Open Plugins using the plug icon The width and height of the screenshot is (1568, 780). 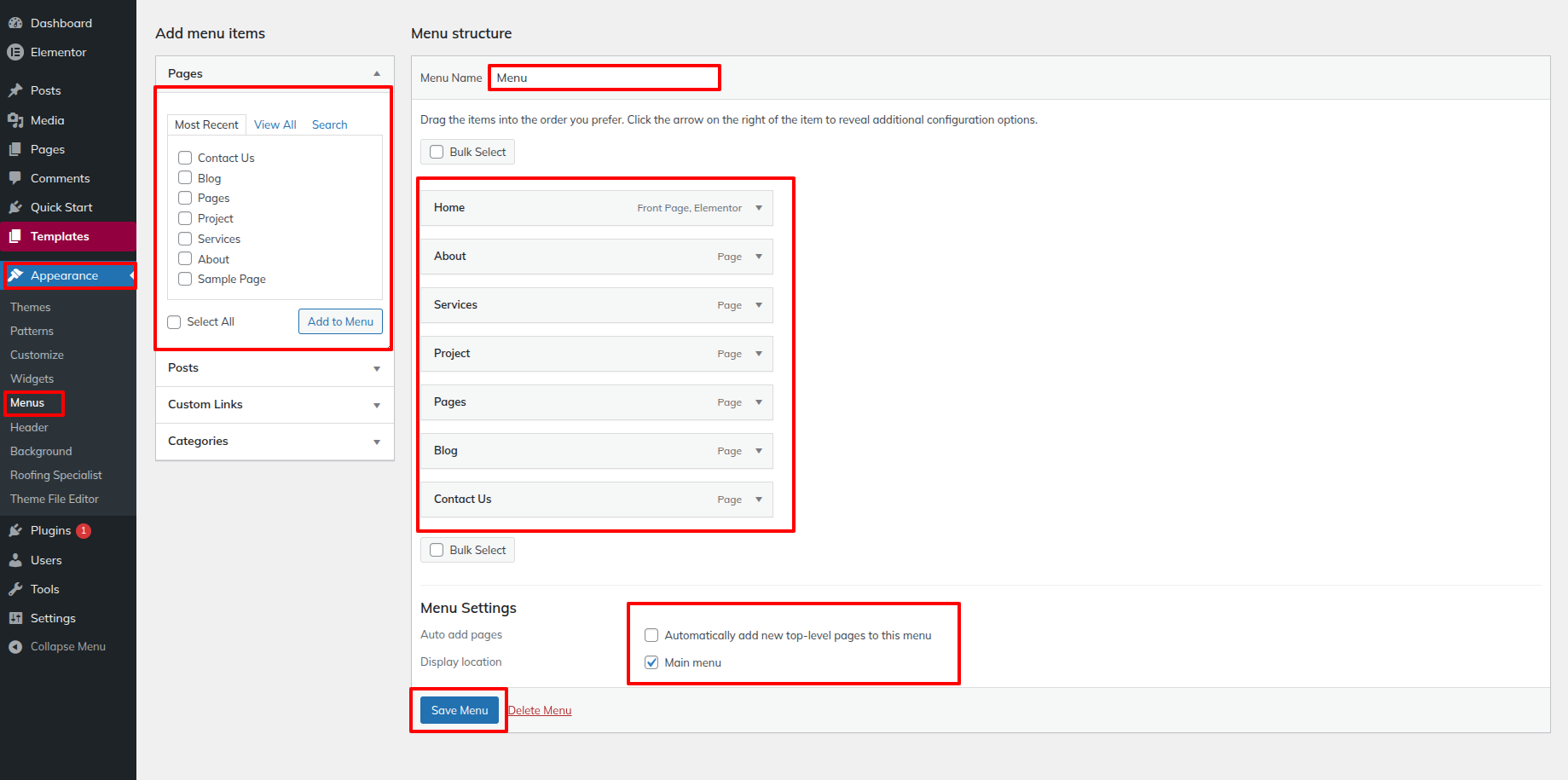(x=15, y=530)
